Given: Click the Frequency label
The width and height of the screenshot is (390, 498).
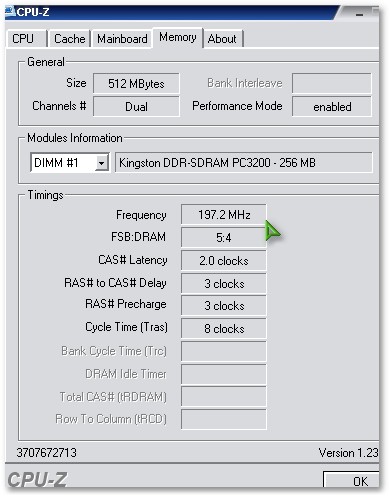Looking at the screenshot, I should (x=141, y=215).
